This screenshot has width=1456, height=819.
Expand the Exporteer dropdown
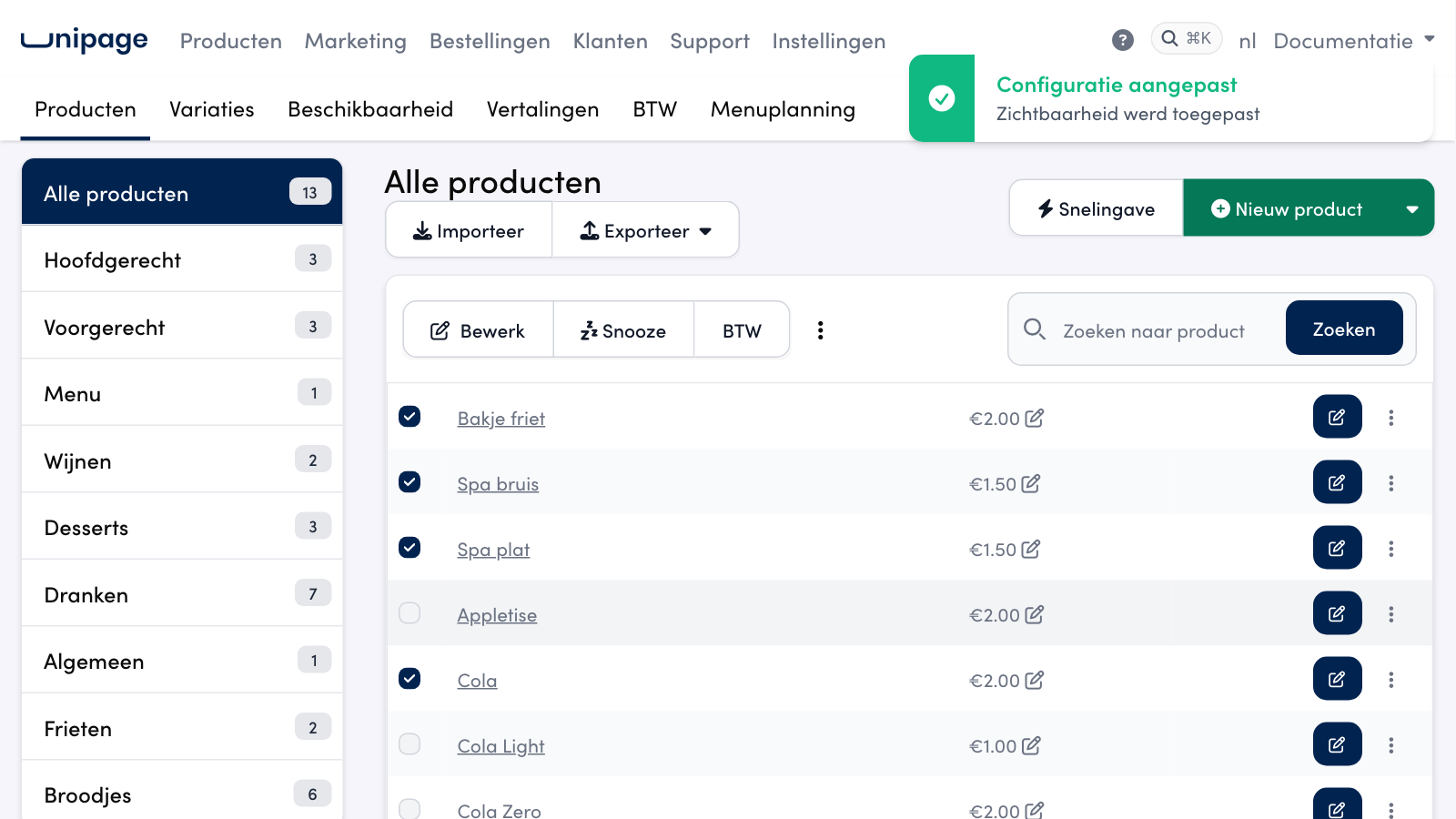tap(645, 230)
